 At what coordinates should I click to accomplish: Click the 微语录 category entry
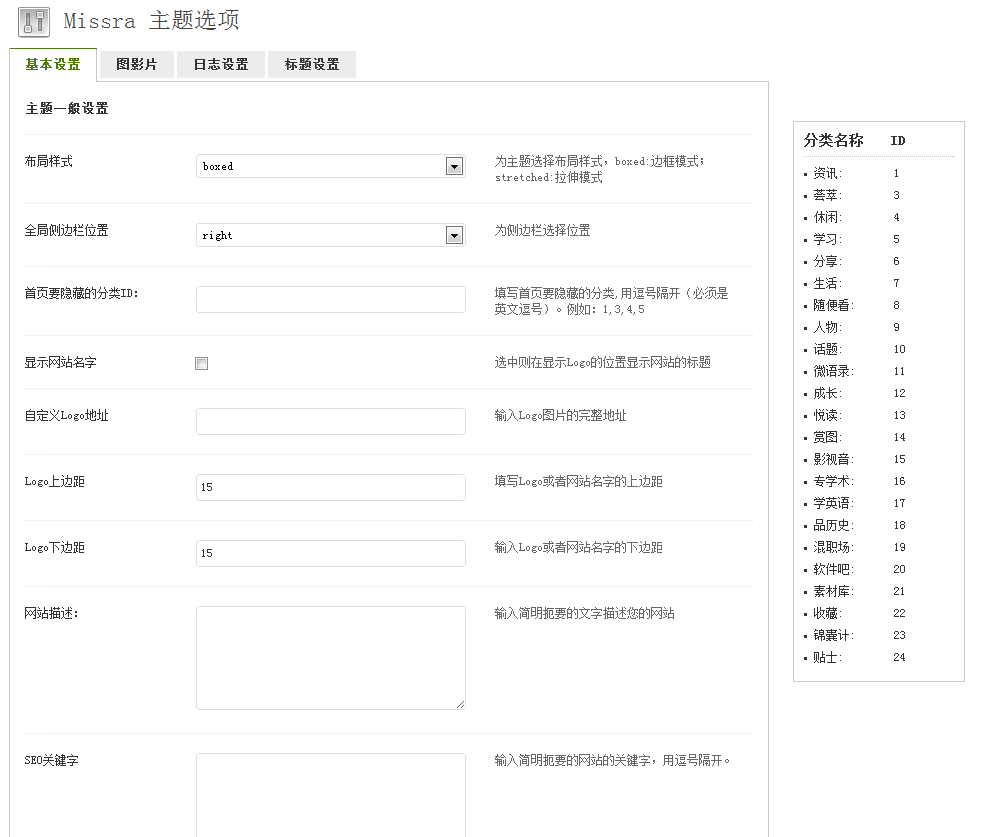pos(833,372)
